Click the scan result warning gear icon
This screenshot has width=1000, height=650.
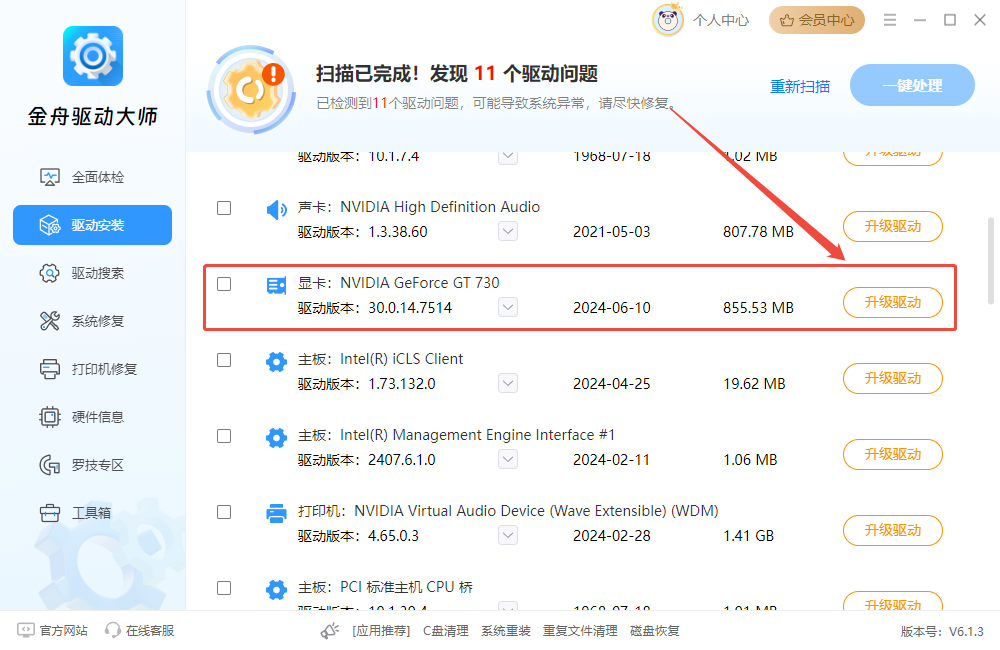click(251, 90)
